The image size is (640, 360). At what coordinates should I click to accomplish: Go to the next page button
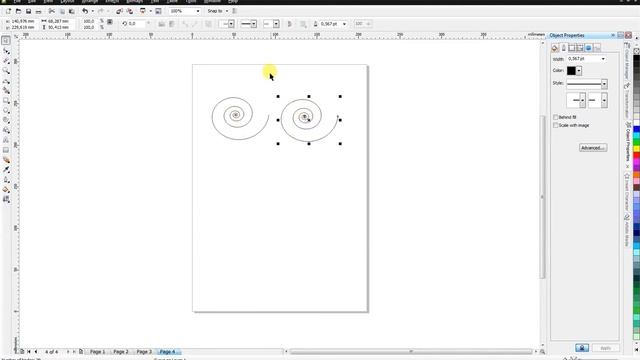(68, 351)
